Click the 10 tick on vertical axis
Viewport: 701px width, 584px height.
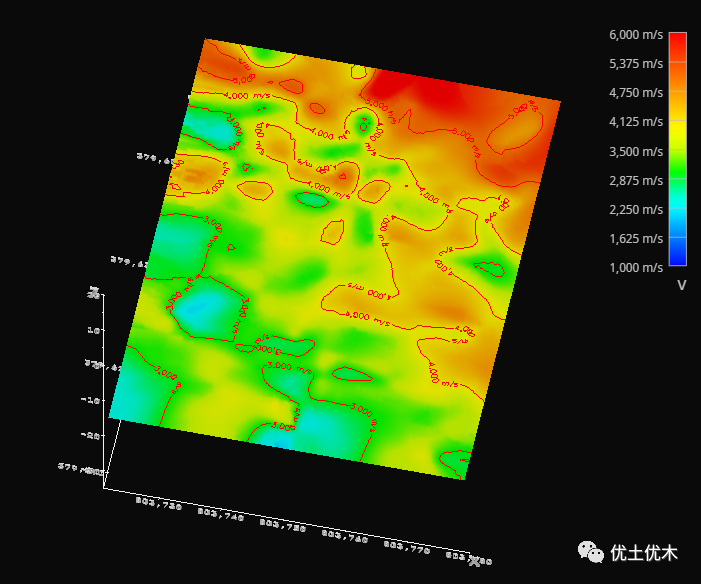(x=95, y=330)
